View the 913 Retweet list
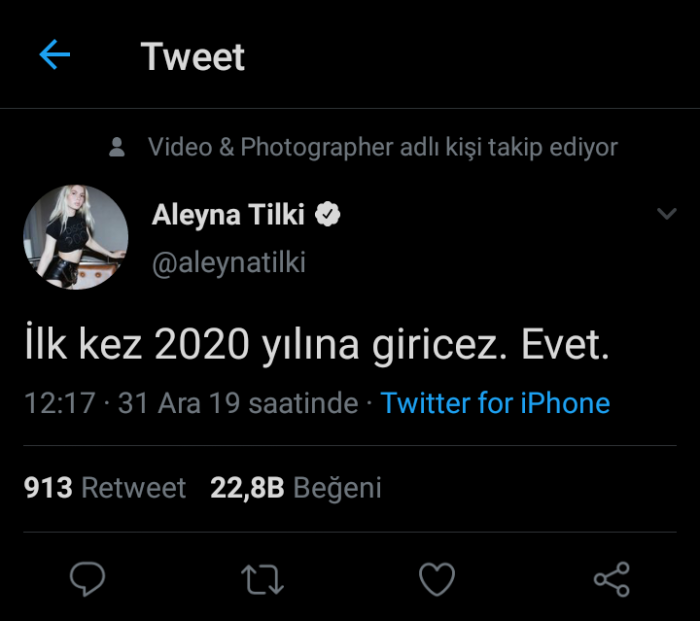Image resolution: width=700 pixels, height=621 pixels. click(105, 488)
